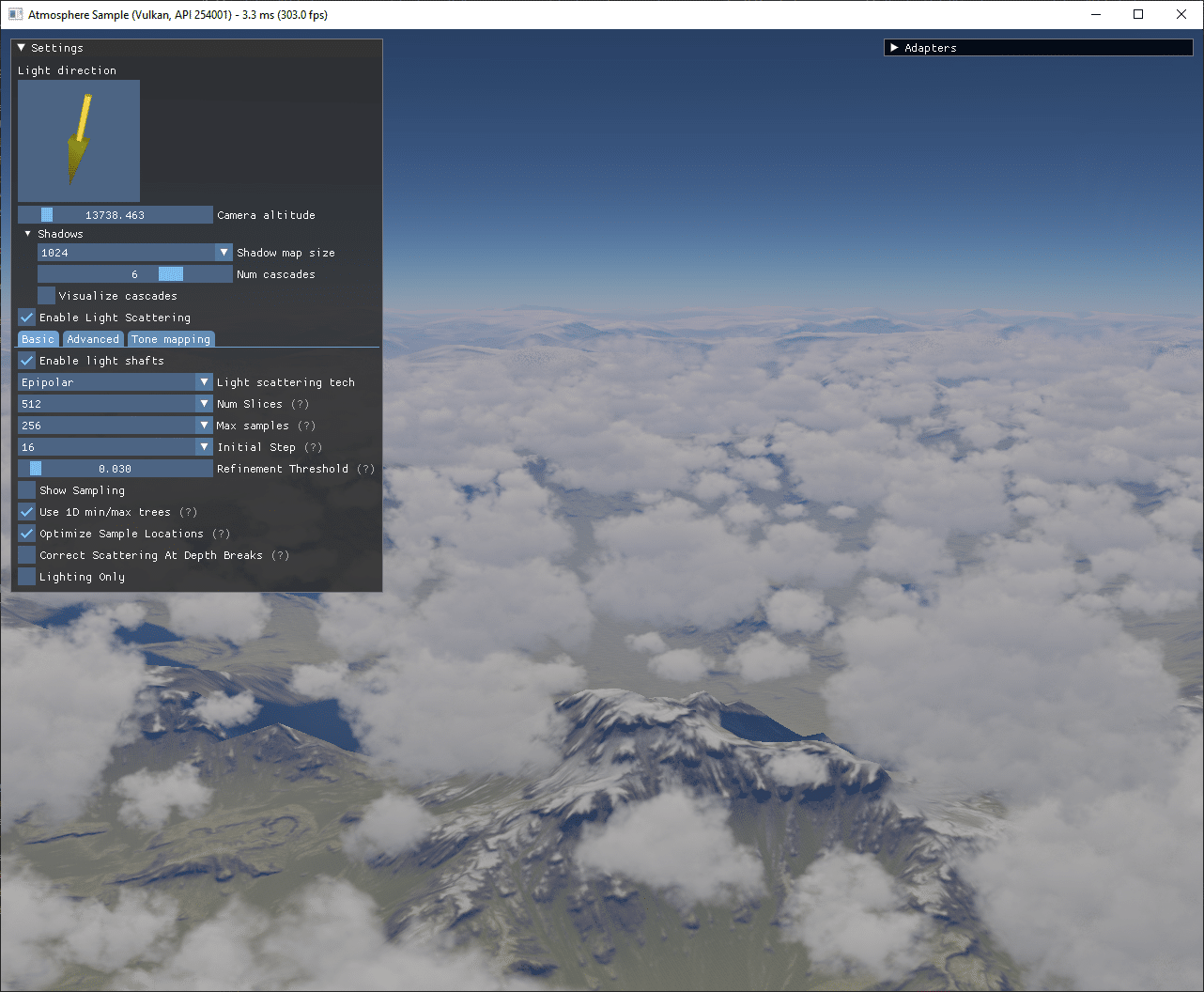Enable Show Sampling checkbox
The width and height of the screenshot is (1204, 992).
coord(27,490)
